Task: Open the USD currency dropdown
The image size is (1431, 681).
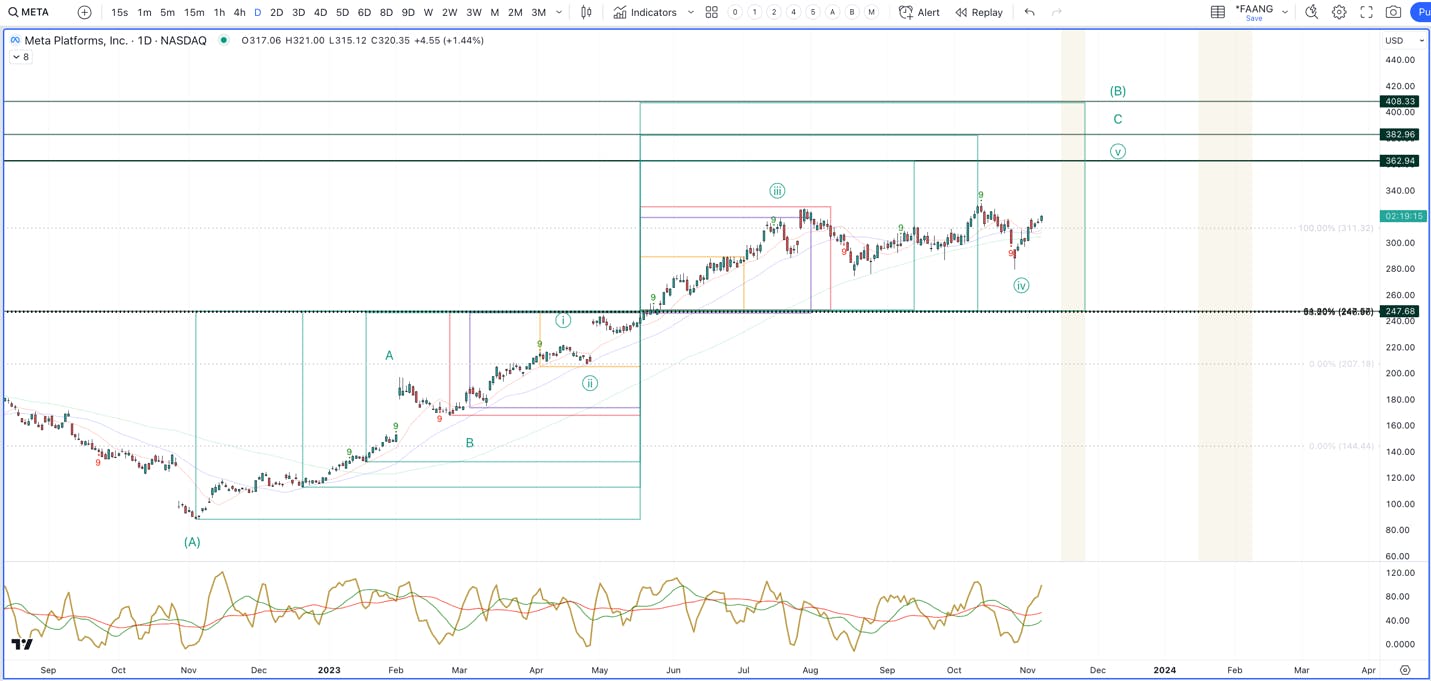Action: pos(1404,40)
